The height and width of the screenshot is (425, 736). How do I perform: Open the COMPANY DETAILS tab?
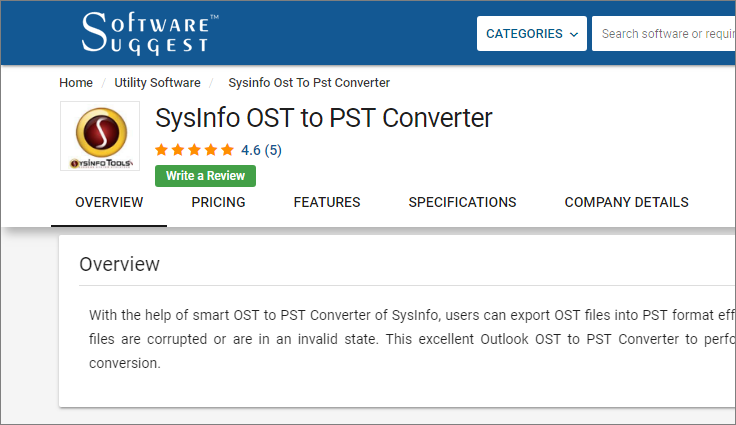(x=627, y=202)
